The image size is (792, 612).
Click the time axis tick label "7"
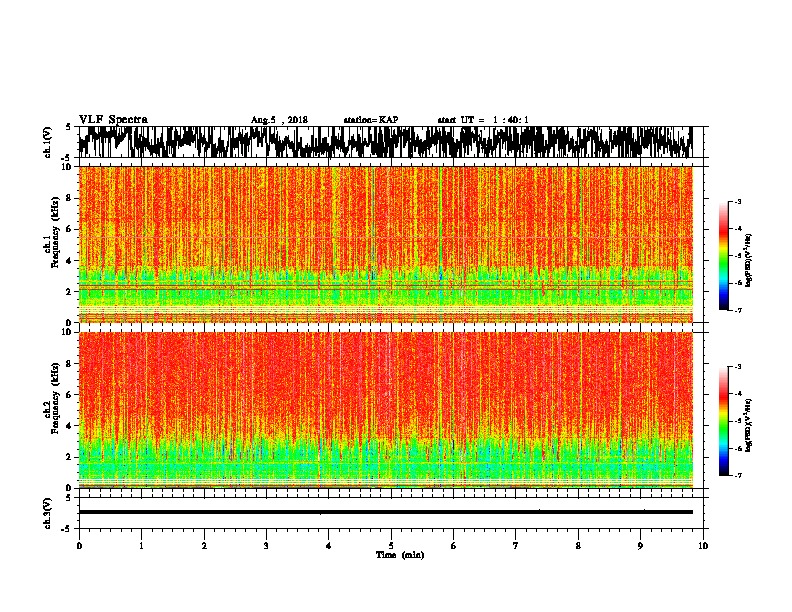point(516,546)
